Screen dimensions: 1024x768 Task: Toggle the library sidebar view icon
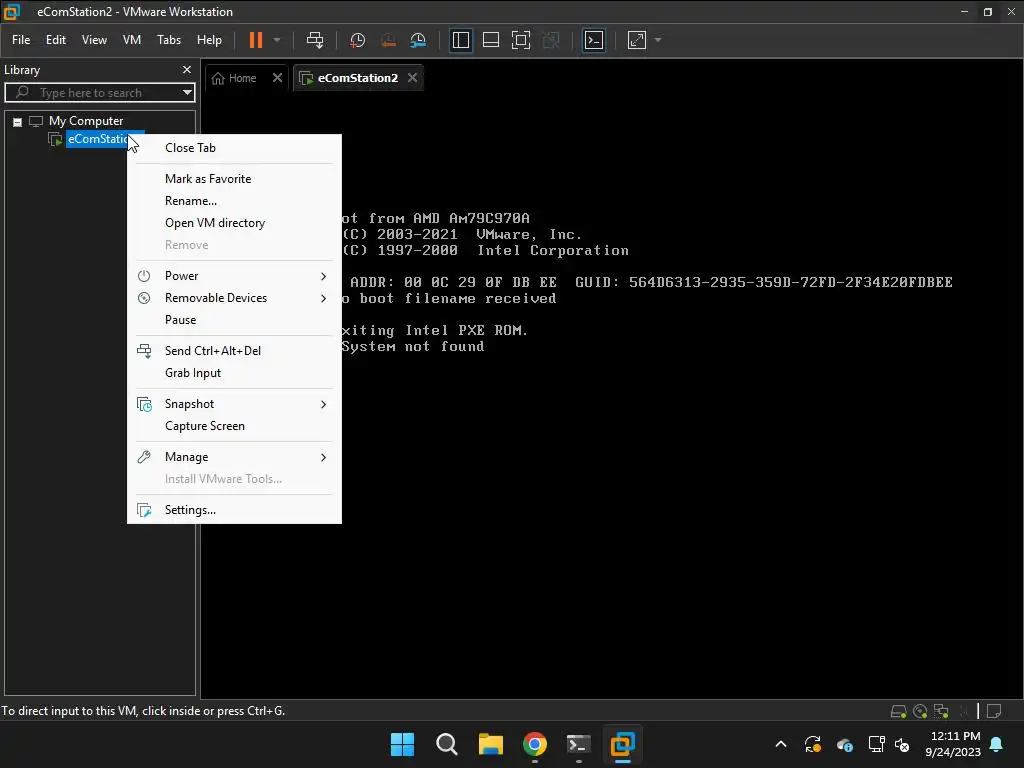460,40
